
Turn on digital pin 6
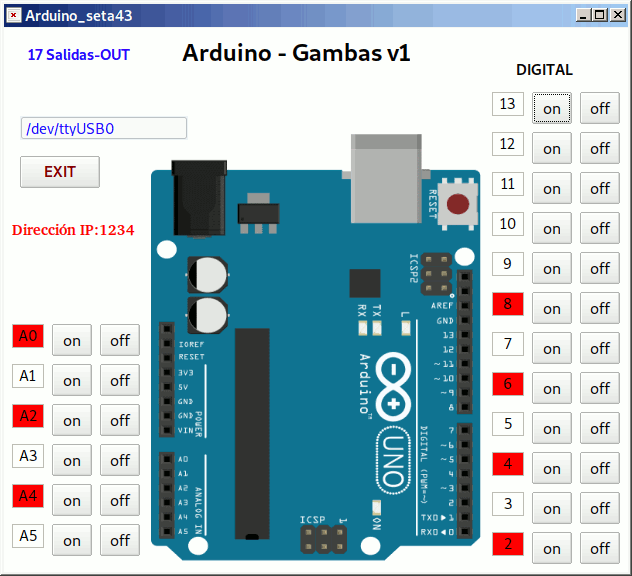551,388
